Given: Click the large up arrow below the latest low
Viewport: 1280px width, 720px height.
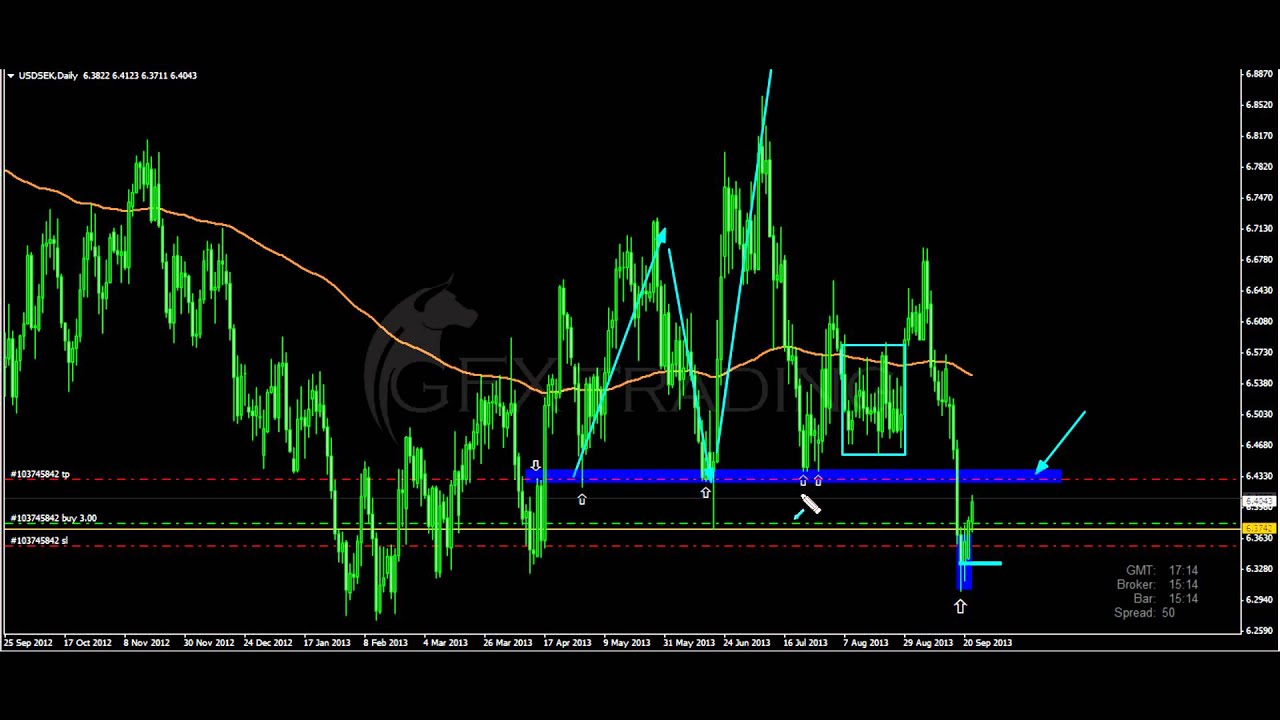Looking at the screenshot, I should [x=960, y=606].
